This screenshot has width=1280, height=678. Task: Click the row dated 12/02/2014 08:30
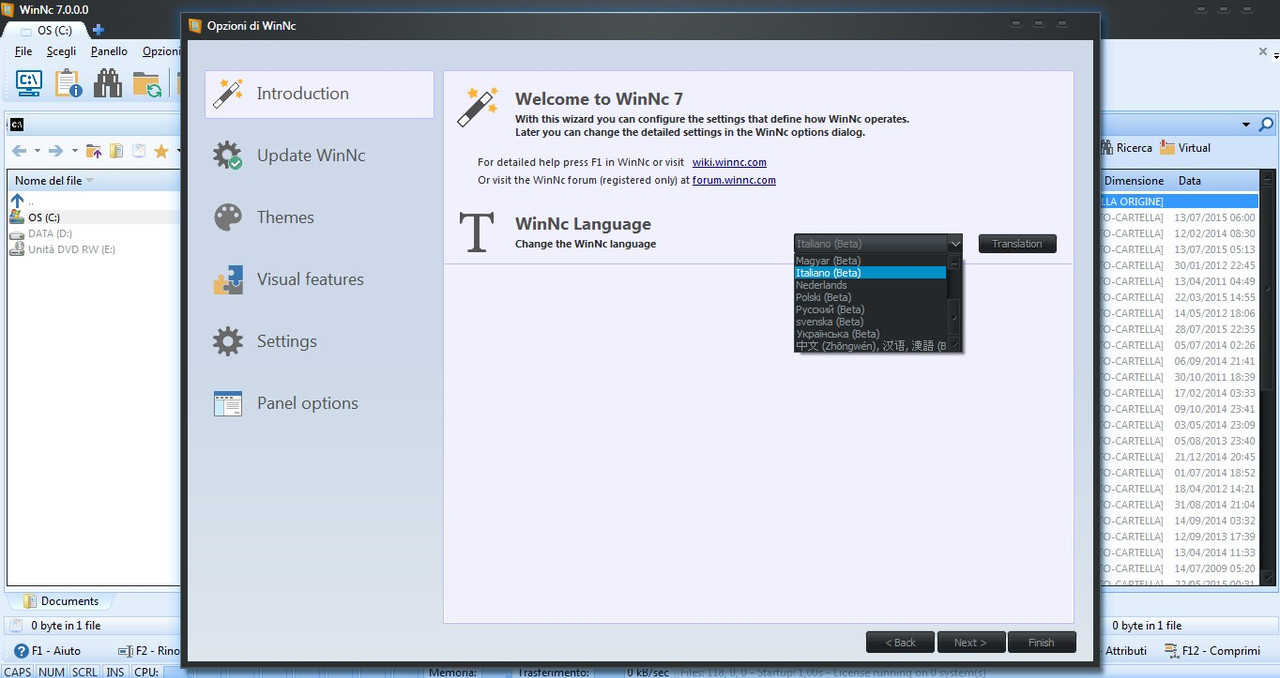tap(1178, 233)
